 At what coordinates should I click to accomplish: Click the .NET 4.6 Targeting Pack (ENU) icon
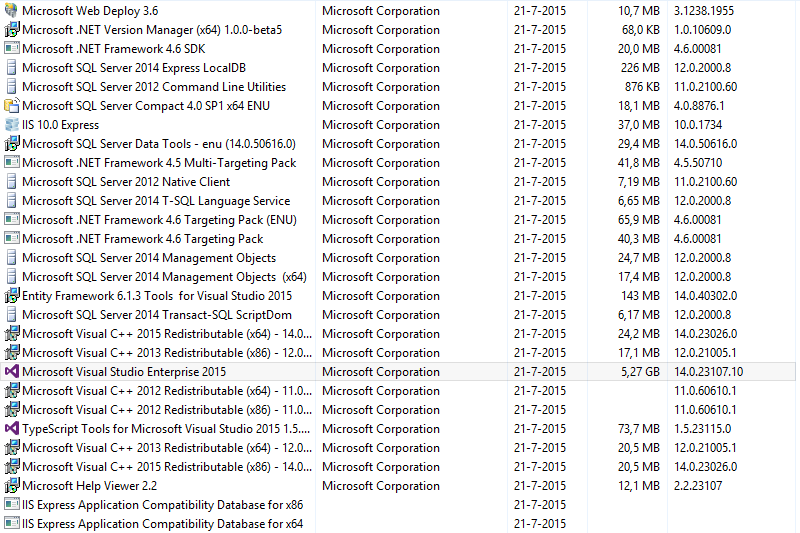[12, 220]
